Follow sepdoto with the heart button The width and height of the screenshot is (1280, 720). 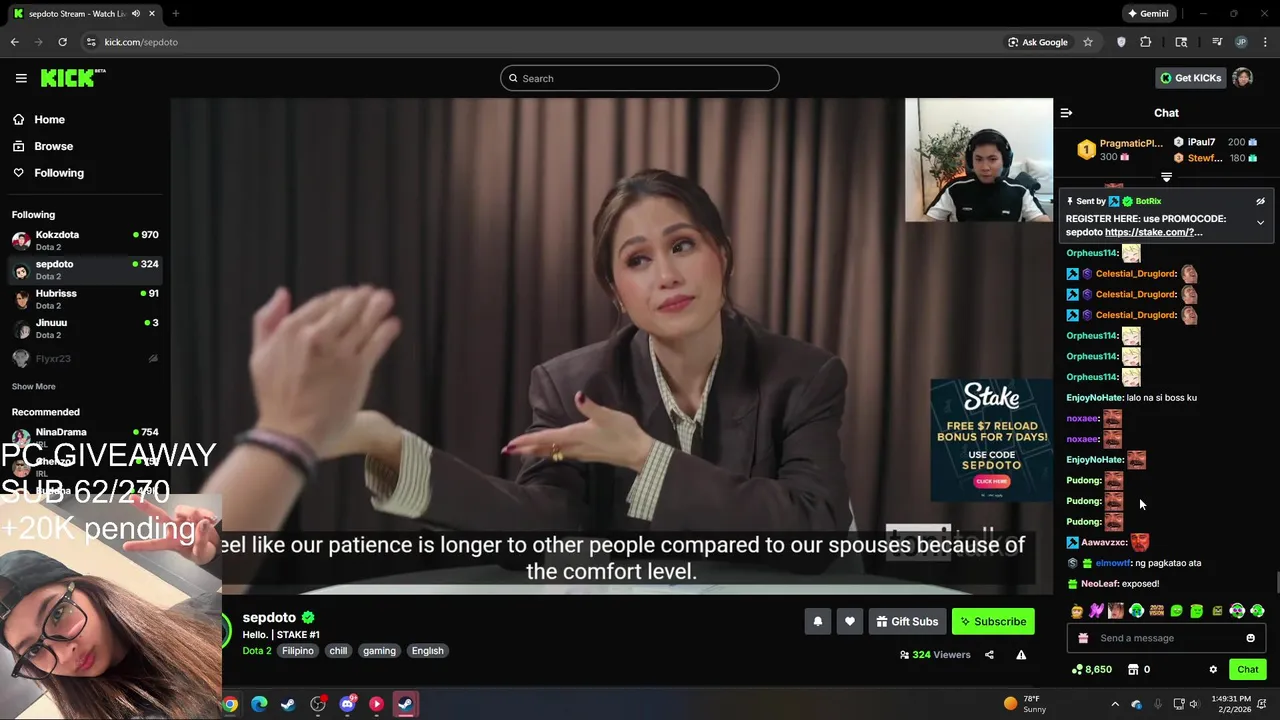tap(849, 621)
